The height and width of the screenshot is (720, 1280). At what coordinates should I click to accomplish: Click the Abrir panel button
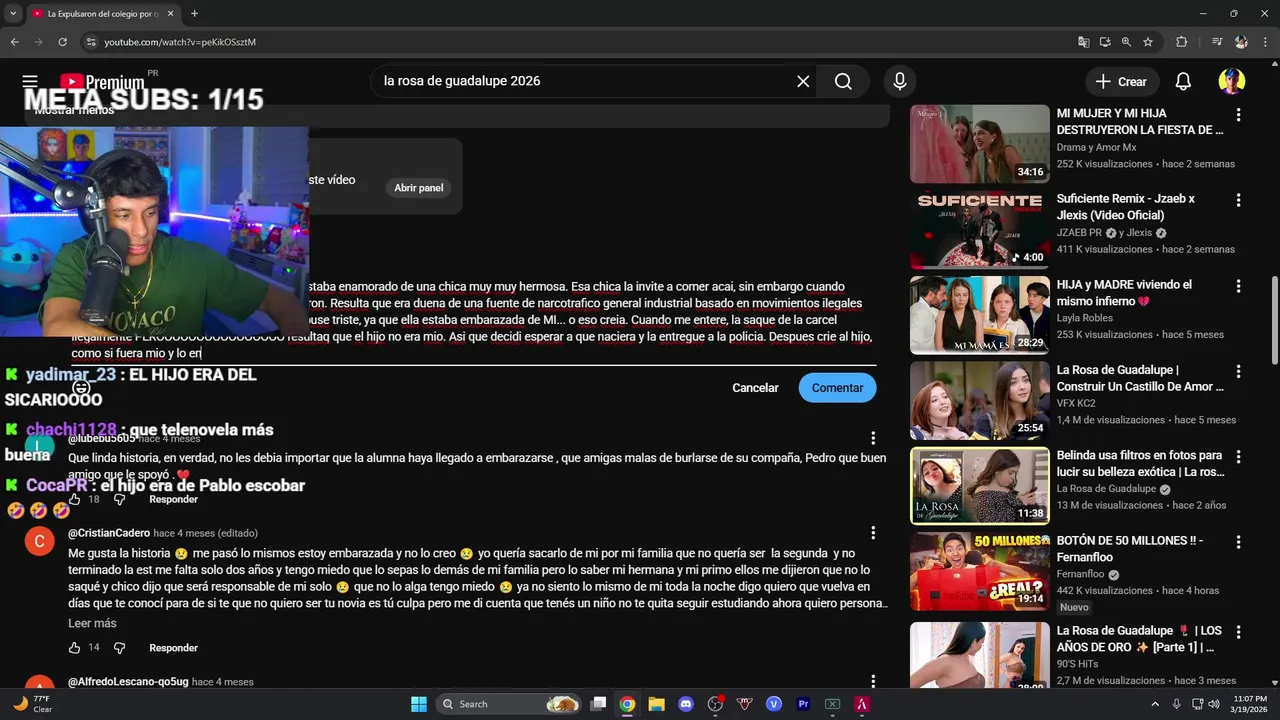[x=418, y=188]
